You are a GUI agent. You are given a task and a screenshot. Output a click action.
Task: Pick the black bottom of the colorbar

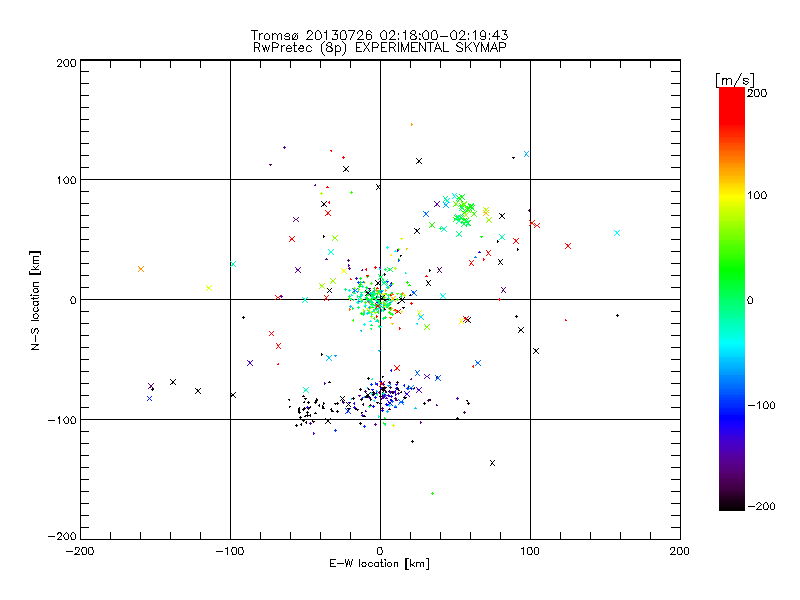732,503
